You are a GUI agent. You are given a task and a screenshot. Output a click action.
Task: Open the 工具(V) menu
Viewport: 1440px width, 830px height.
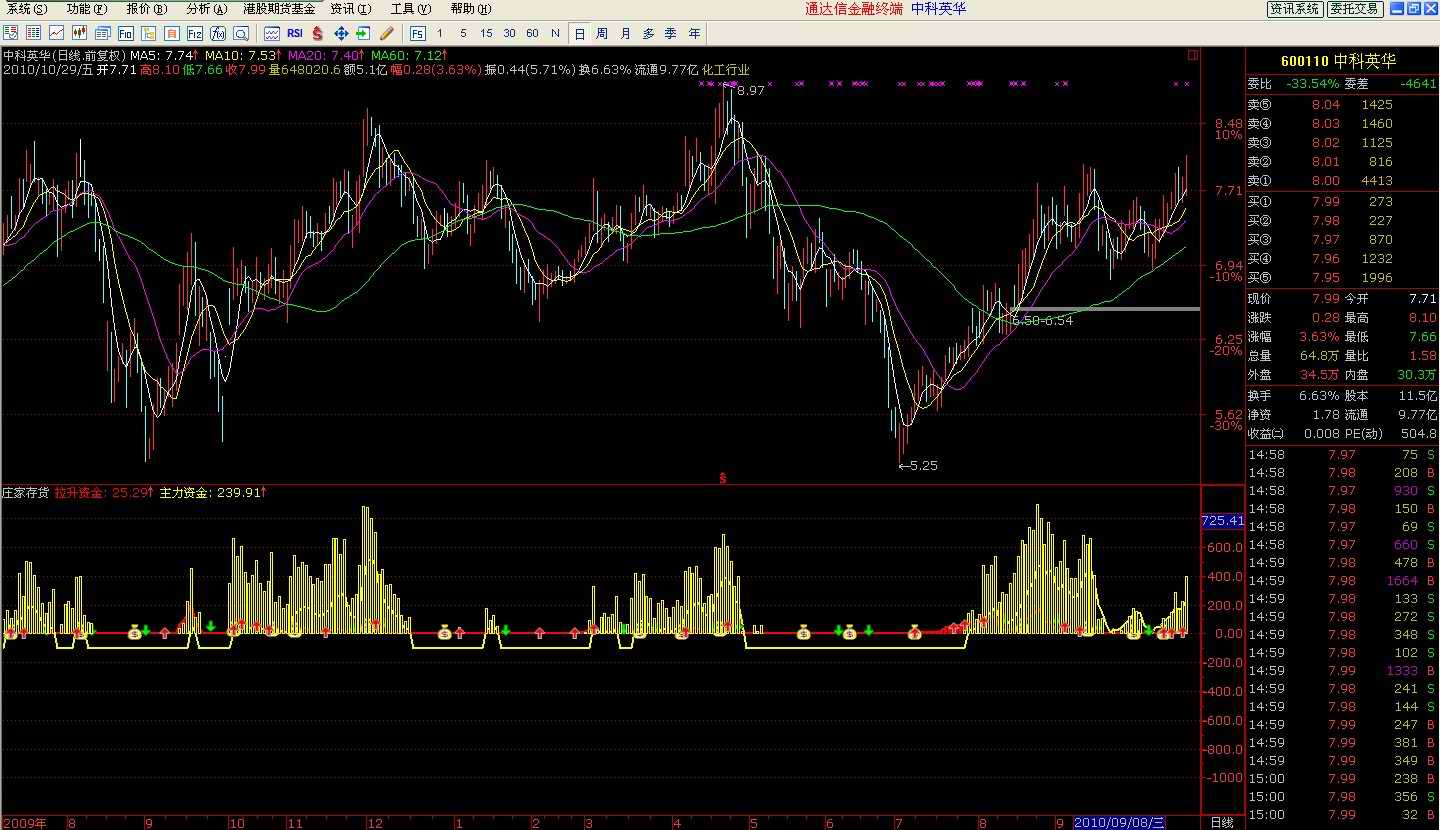[411, 9]
